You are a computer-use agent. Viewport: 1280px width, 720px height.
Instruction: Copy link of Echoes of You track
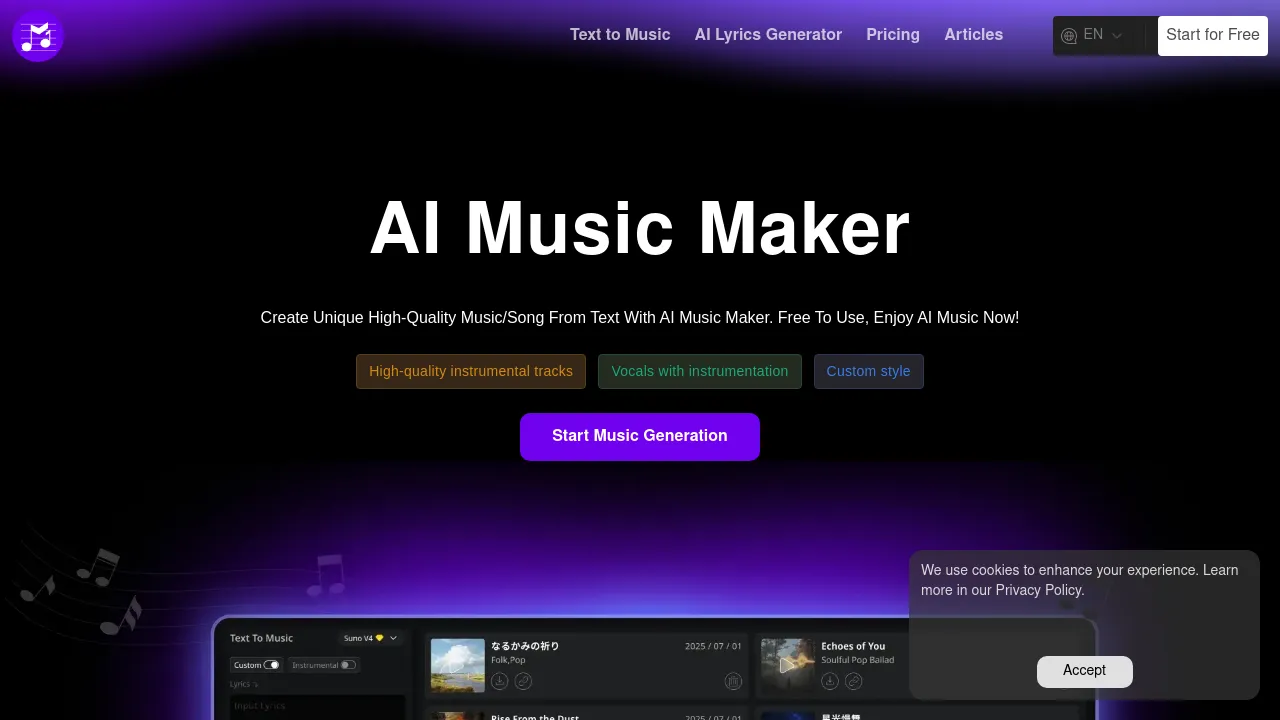click(853, 681)
